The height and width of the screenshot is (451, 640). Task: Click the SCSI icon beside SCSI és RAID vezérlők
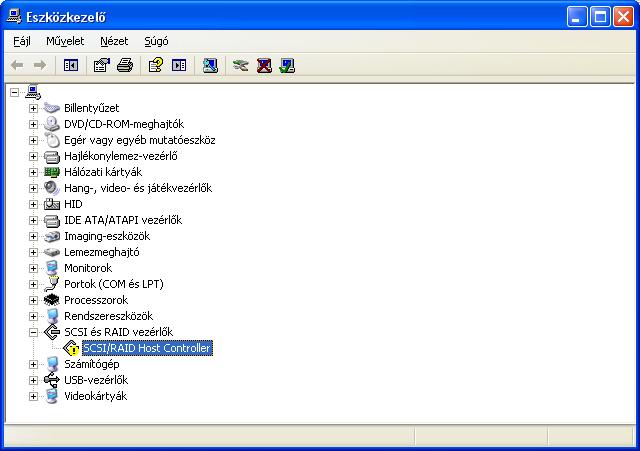[x=52, y=332]
